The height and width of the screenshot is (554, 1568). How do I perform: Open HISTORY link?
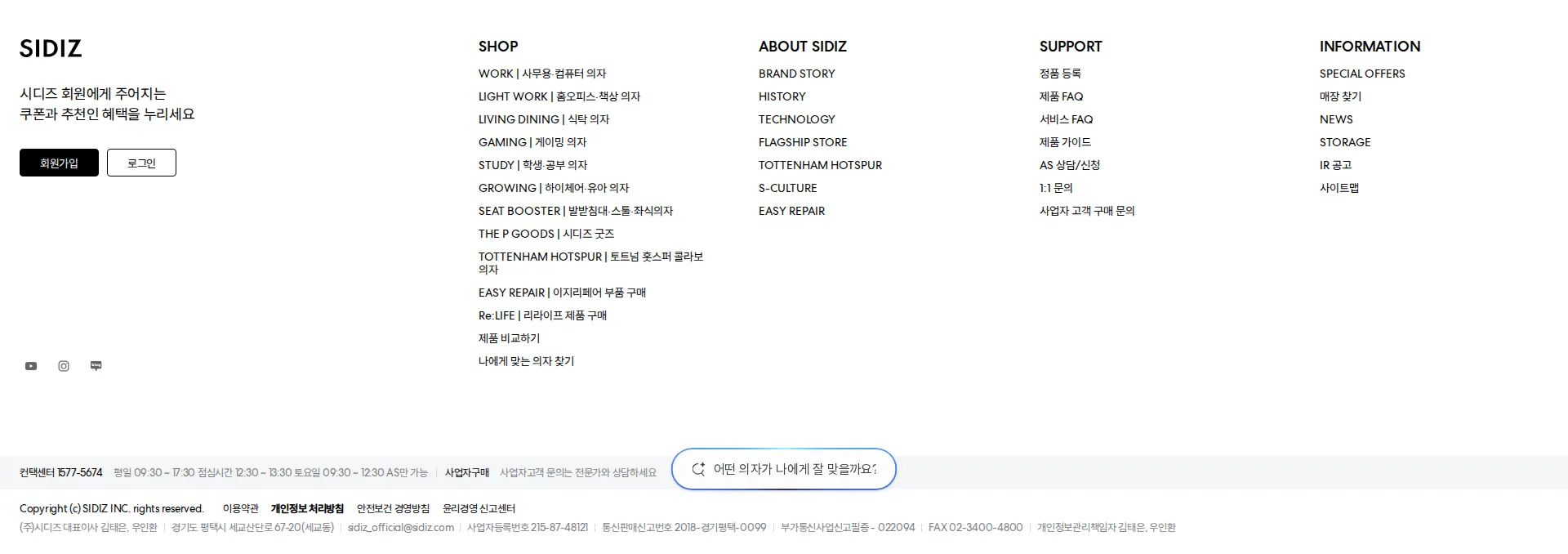click(x=782, y=96)
